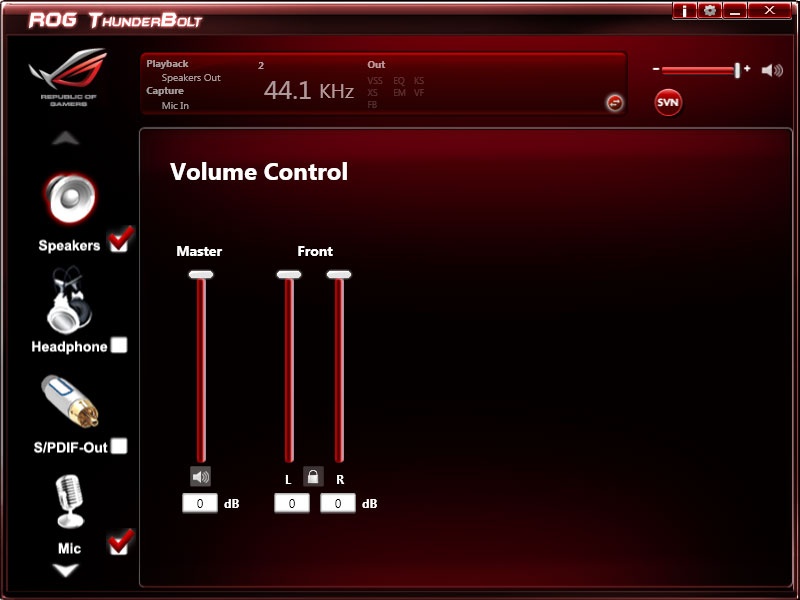This screenshot has height=600, width=800.
Task: Click the Capture label in status panel
Action: [x=165, y=91]
